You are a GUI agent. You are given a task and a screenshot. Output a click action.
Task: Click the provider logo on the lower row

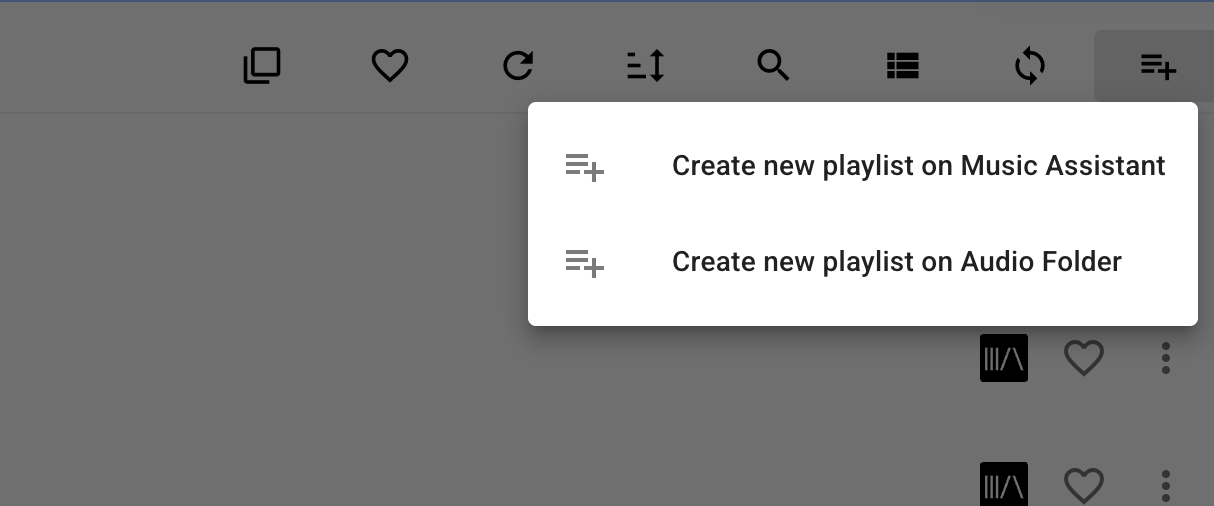[x=1004, y=485]
